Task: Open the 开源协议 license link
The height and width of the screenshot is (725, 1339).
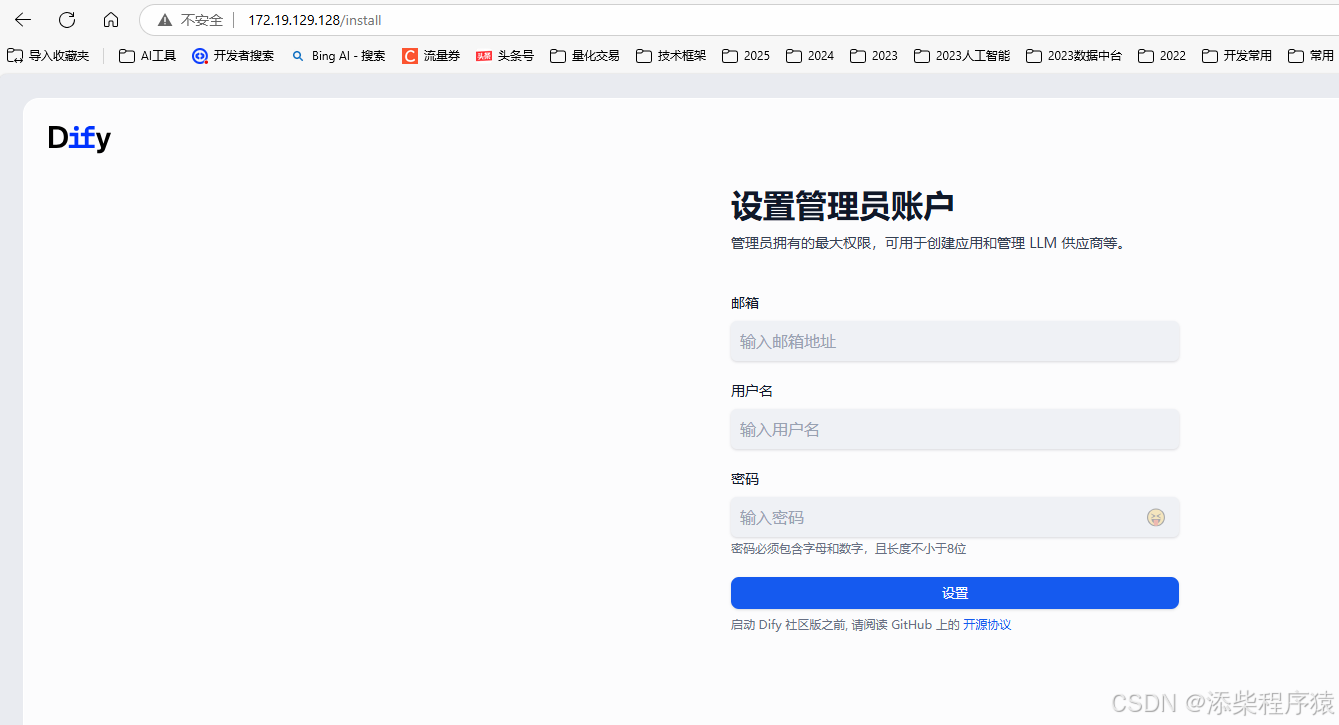Action: 987,625
